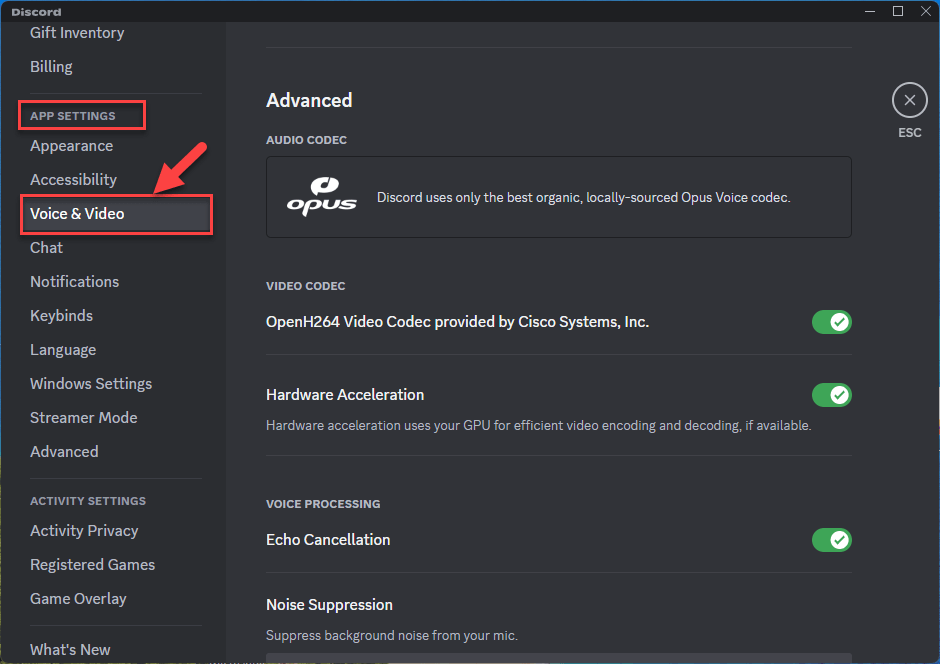
Task: Open Activity Privacy settings
Action: pyautogui.click(x=84, y=531)
